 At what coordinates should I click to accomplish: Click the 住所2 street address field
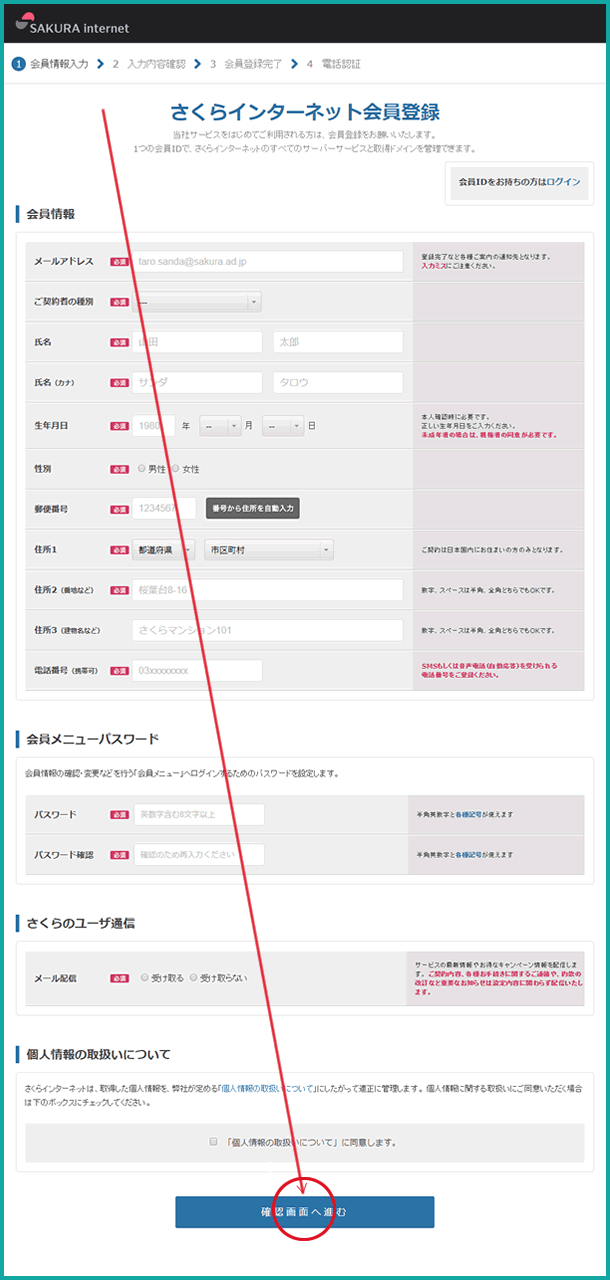pos(268,590)
